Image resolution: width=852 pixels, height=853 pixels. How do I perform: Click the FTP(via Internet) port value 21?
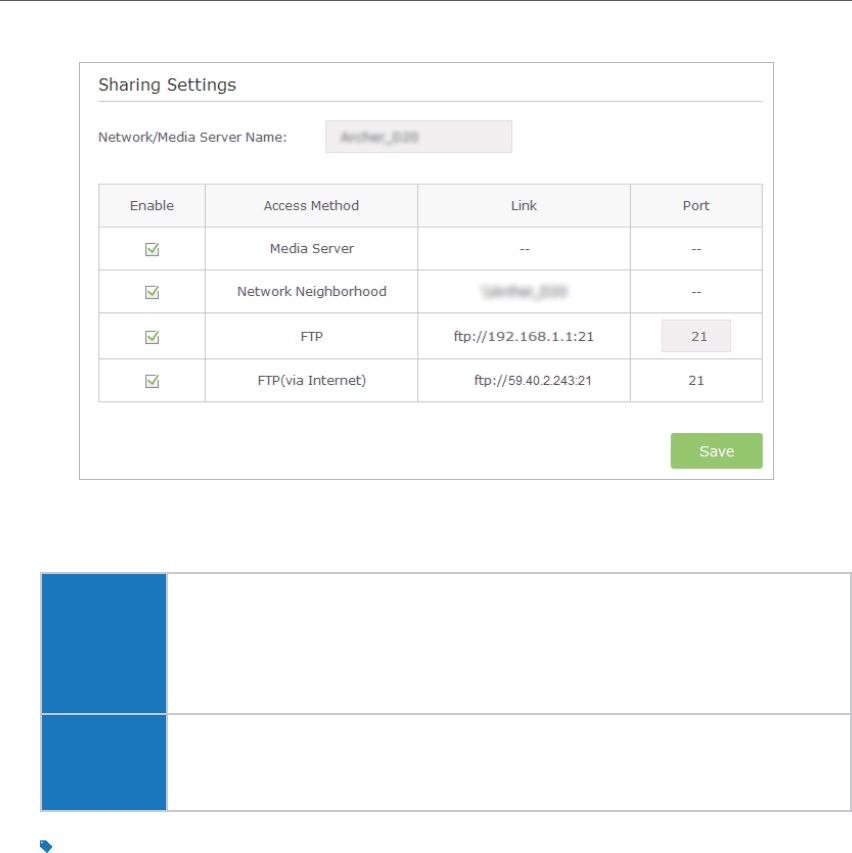click(x=696, y=380)
